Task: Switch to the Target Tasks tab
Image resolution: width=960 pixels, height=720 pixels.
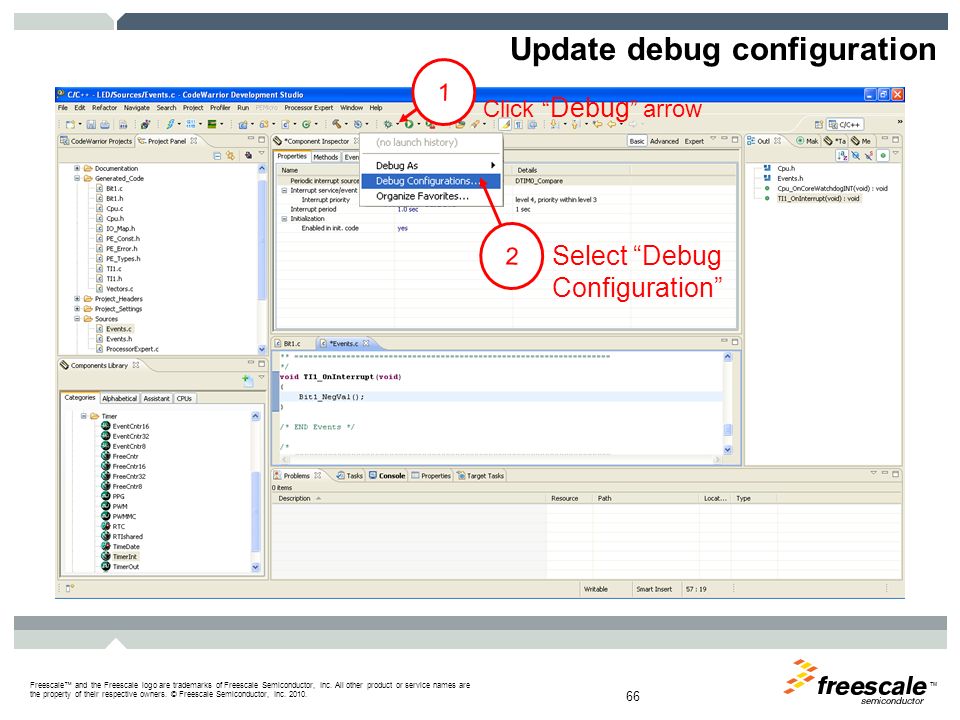Action: pos(481,476)
